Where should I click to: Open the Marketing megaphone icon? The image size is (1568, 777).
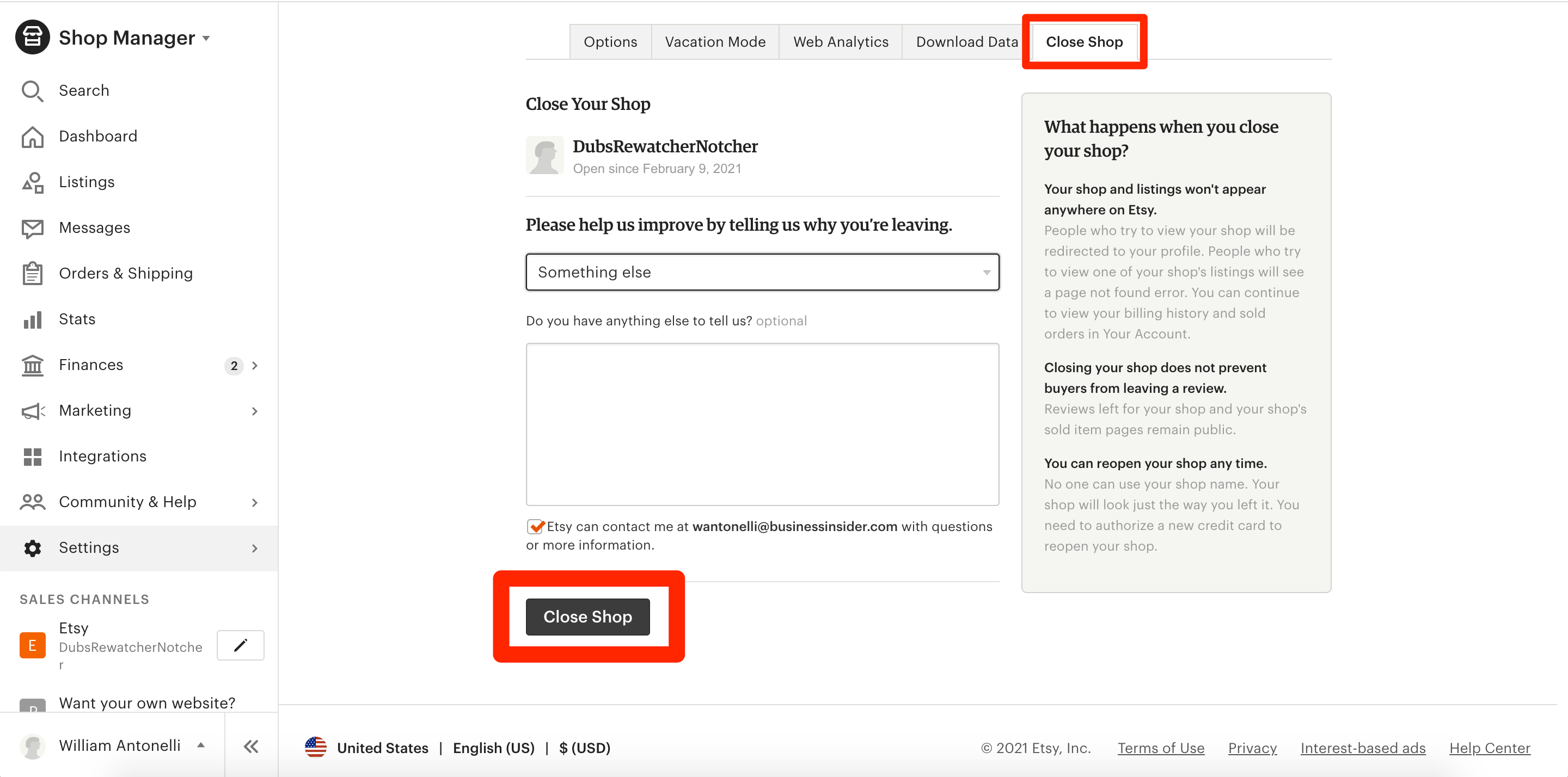tap(32, 411)
